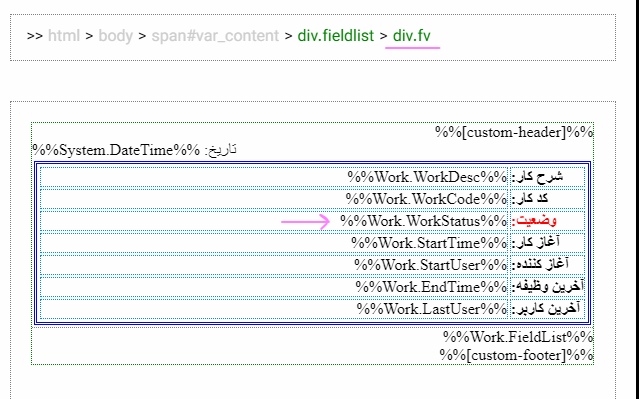Click the %%Work.WorkDesc%% field cell

pos(274,177)
